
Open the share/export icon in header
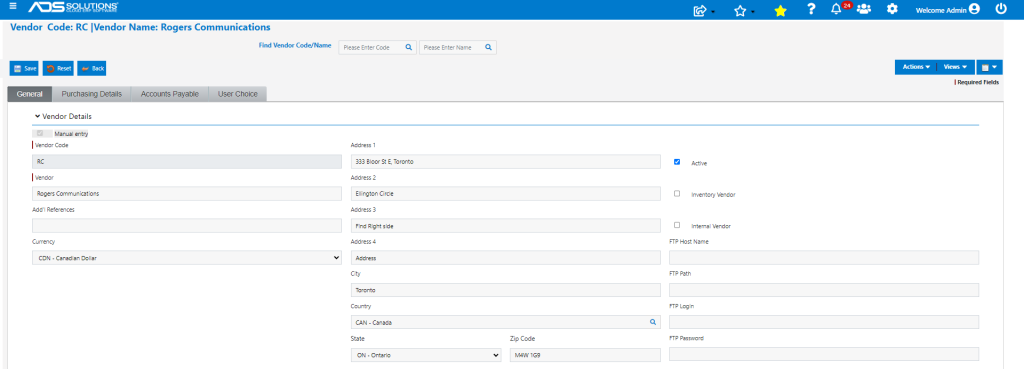[x=701, y=10]
